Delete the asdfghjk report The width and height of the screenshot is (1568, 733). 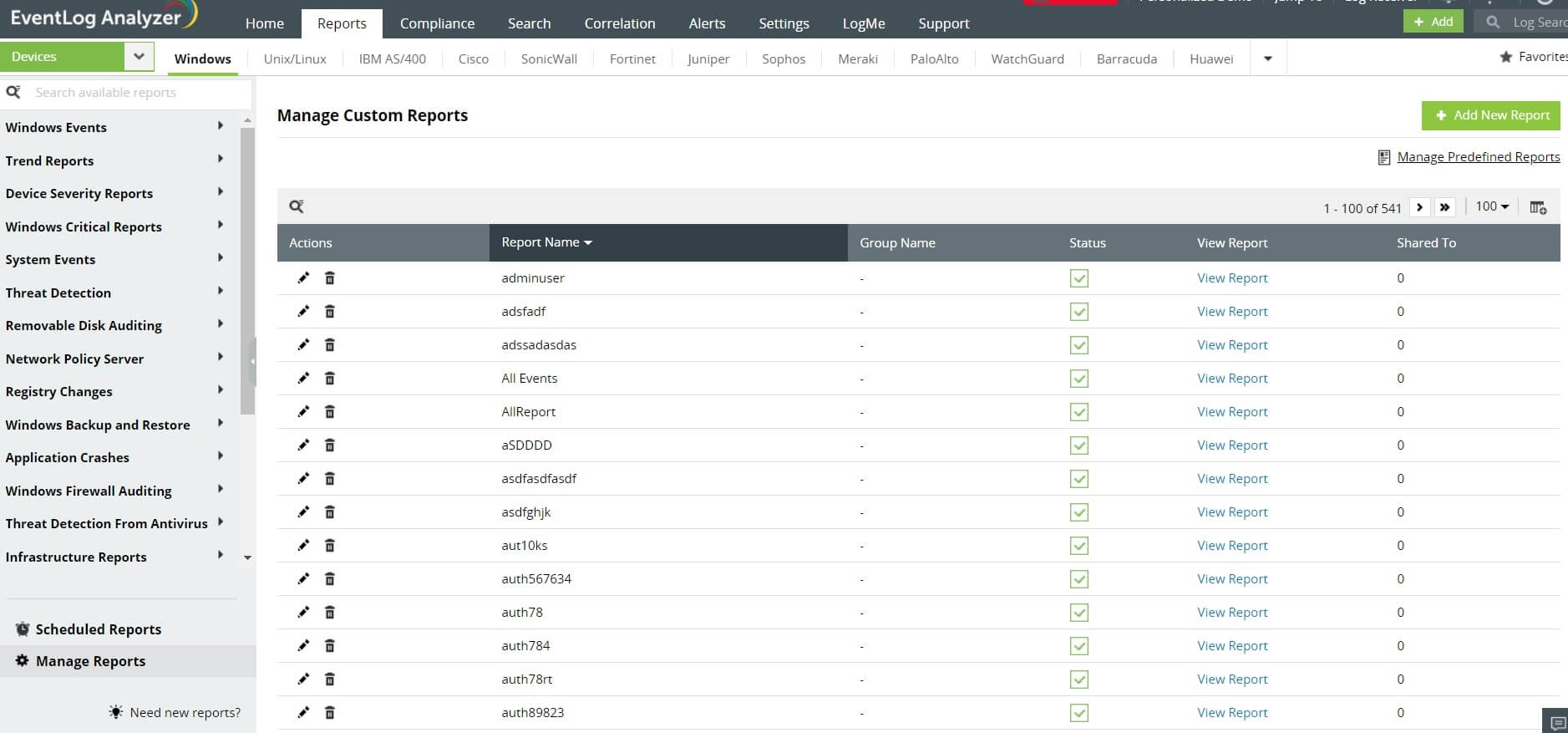(x=330, y=512)
